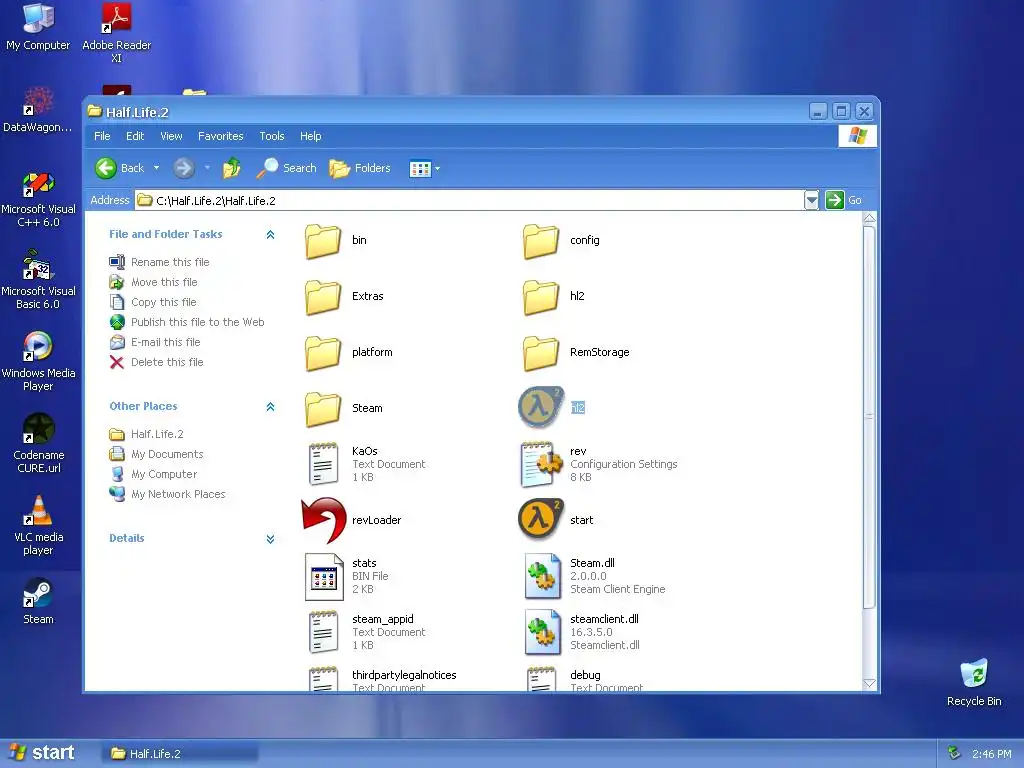
Task: Open the File menu
Action: pyautogui.click(x=102, y=136)
